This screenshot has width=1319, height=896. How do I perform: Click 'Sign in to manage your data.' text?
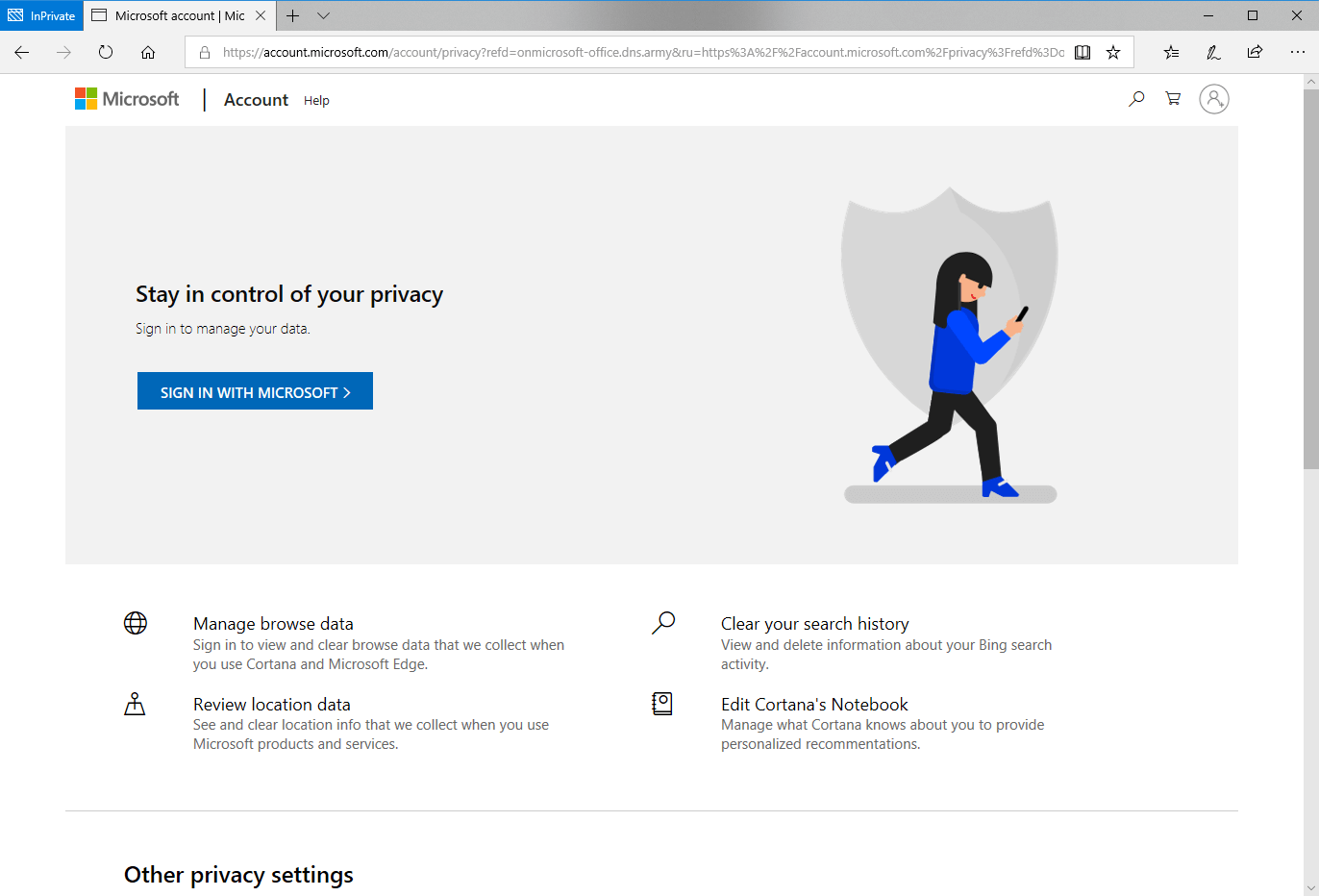point(223,329)
